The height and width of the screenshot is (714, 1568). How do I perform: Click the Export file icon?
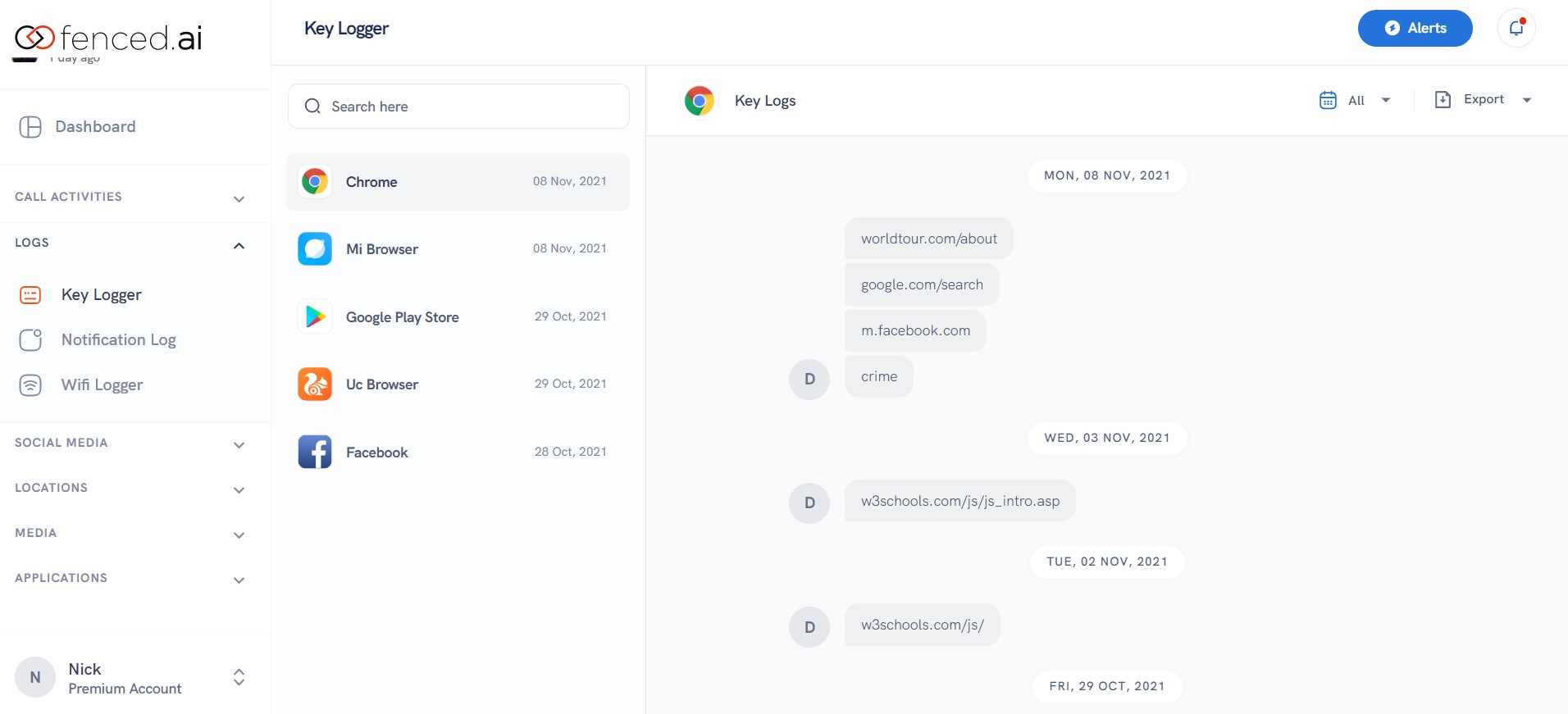1443,100
